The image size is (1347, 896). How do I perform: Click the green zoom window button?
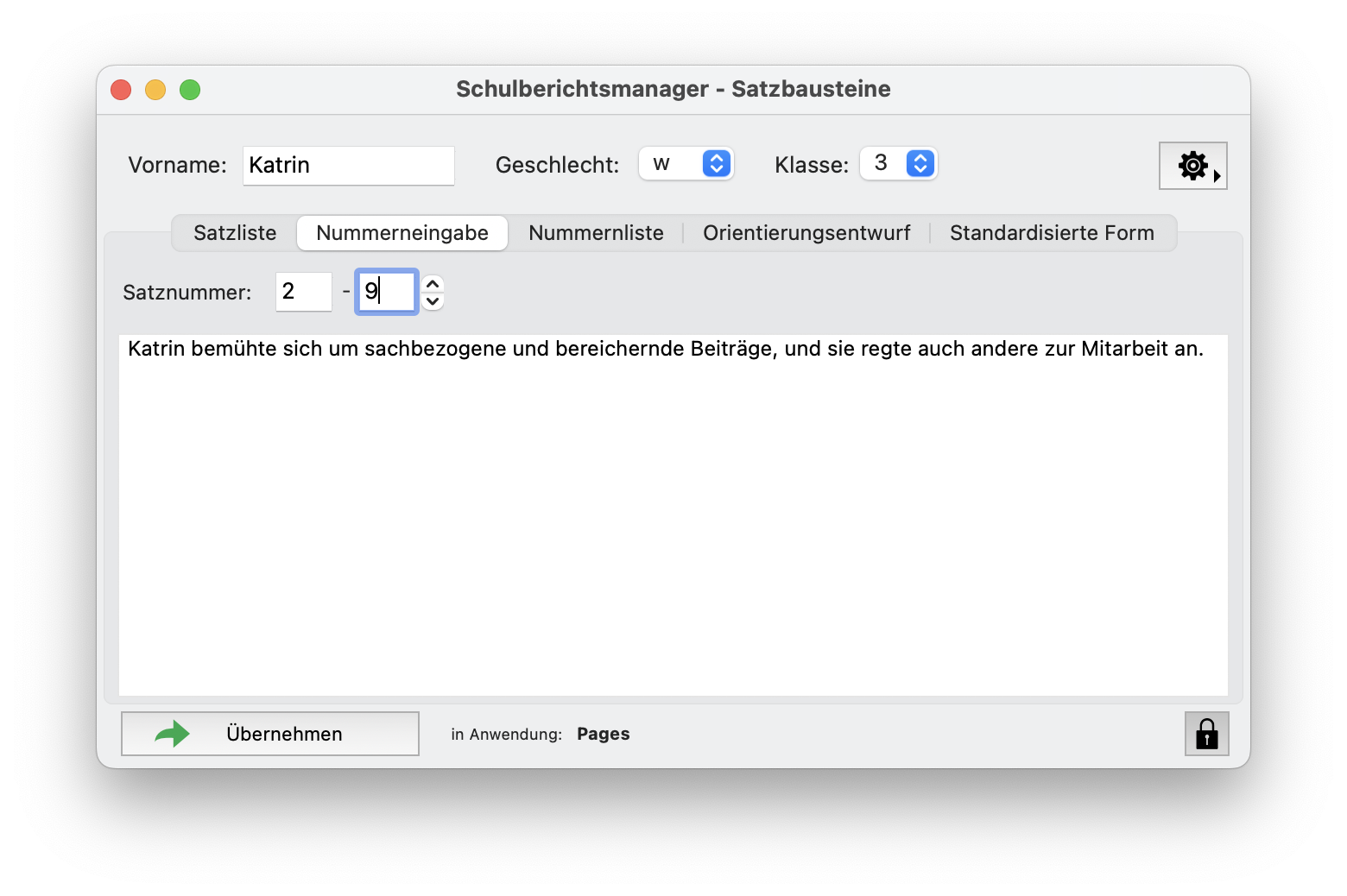190,90
